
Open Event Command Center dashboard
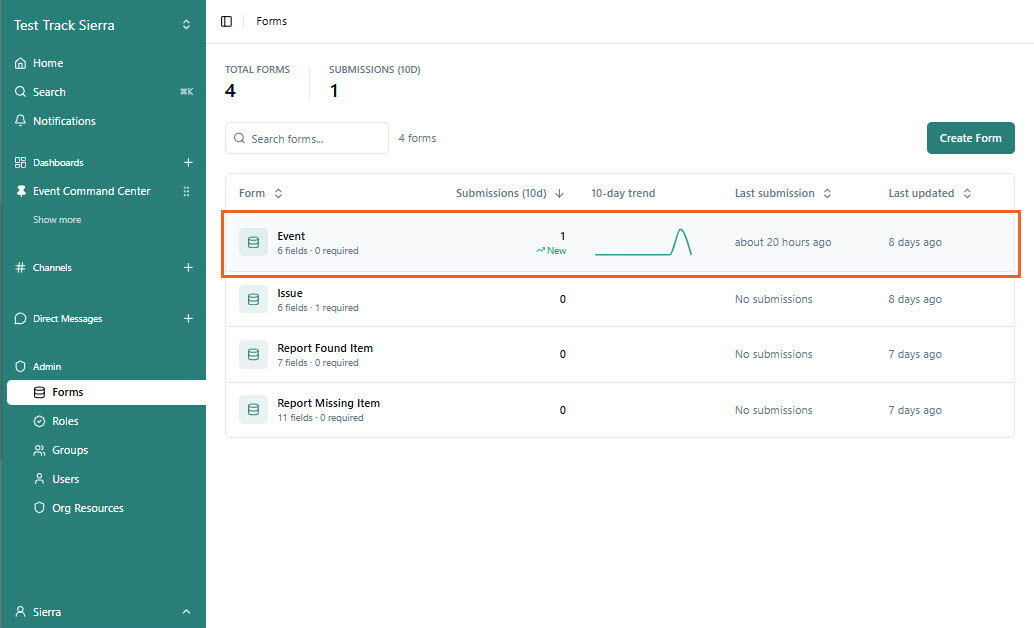point(92,191)
